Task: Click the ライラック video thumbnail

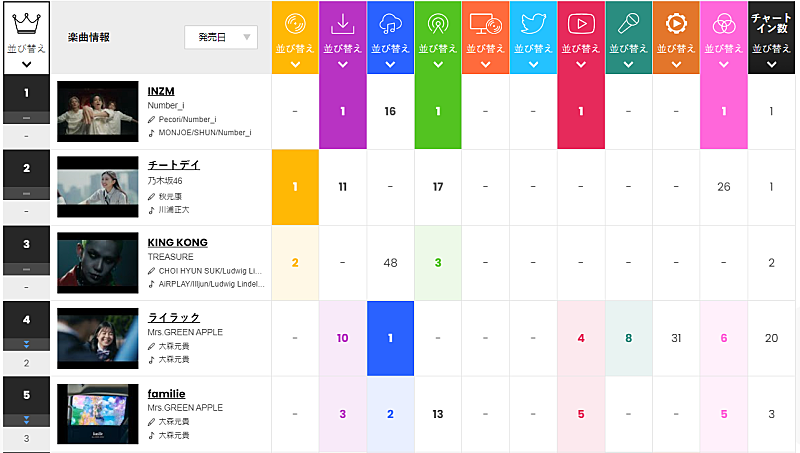Action: pyautogui.click(x=98, y=338)
